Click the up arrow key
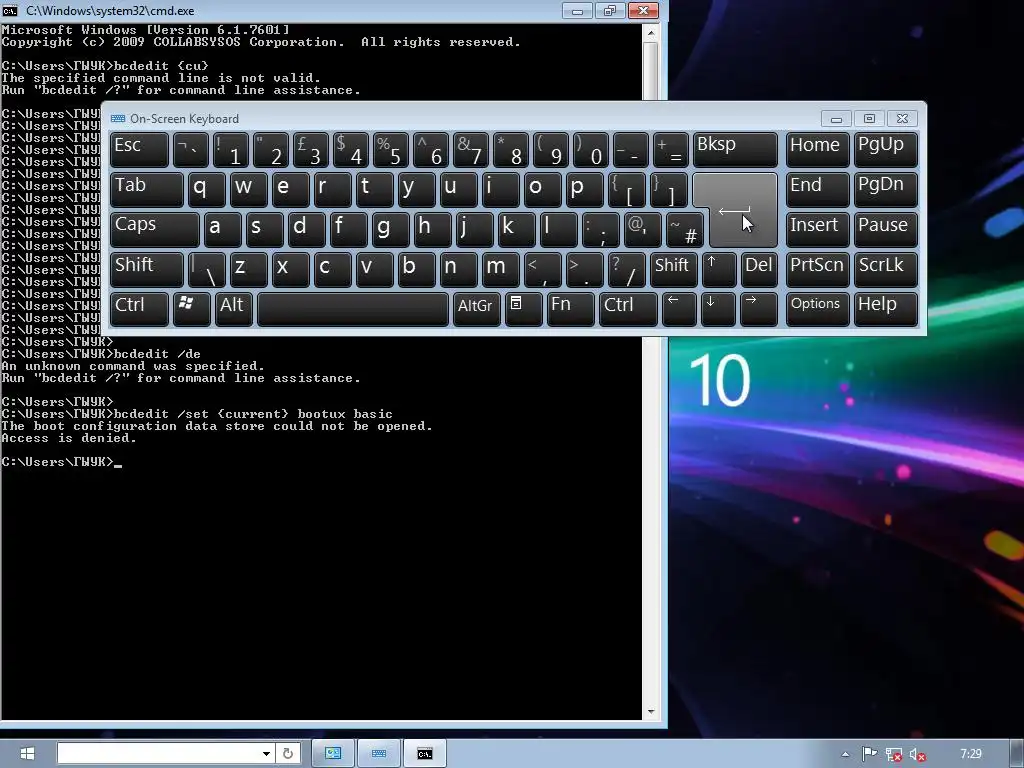Screen dimensions: 1024x768 [719, 270]
